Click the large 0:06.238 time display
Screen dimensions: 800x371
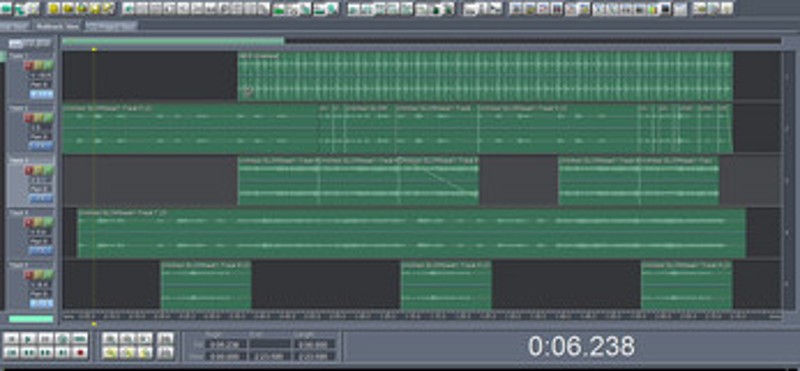(581, 347)
